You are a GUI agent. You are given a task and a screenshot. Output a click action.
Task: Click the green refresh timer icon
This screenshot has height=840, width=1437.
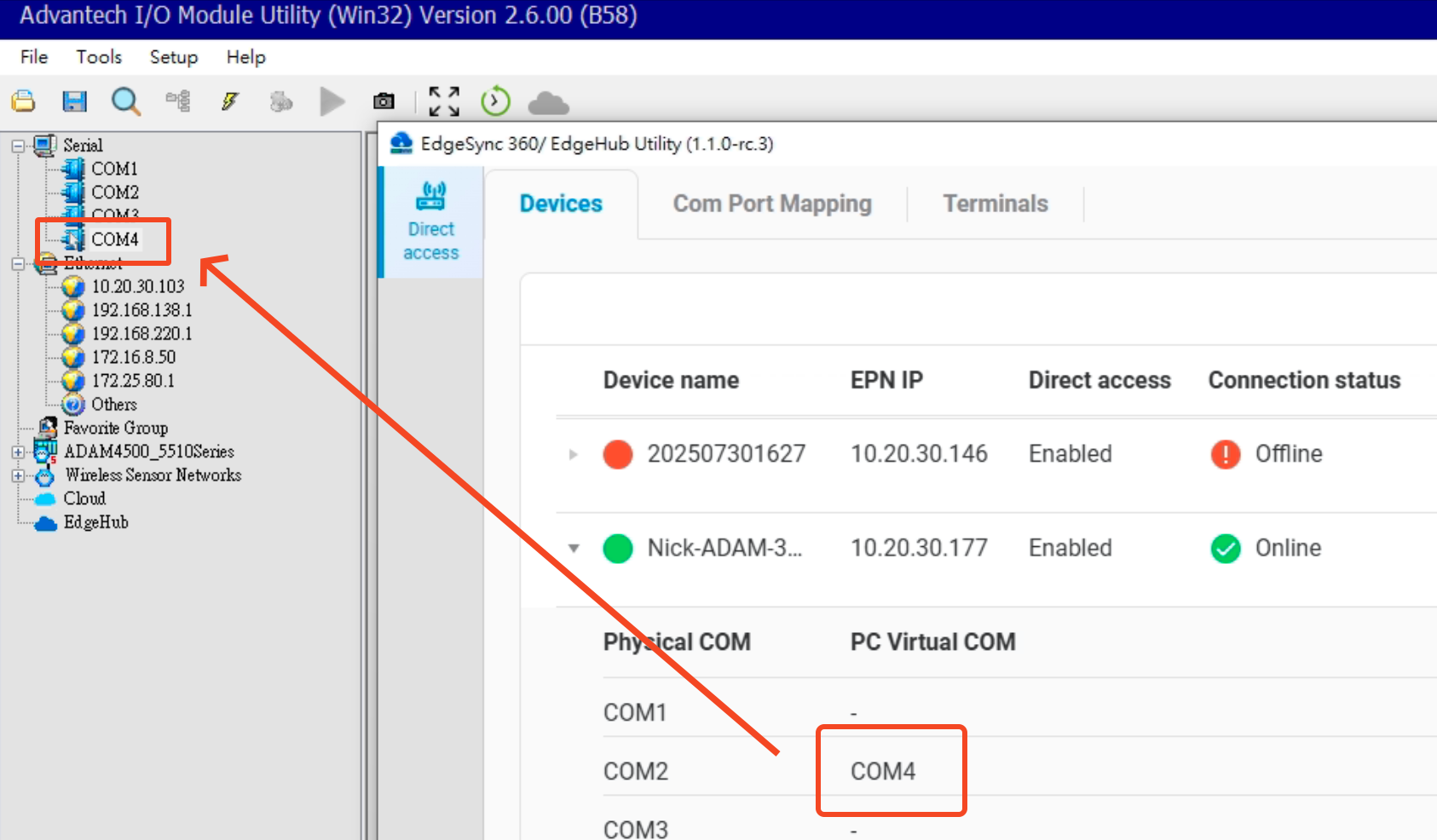pos(494,101)
